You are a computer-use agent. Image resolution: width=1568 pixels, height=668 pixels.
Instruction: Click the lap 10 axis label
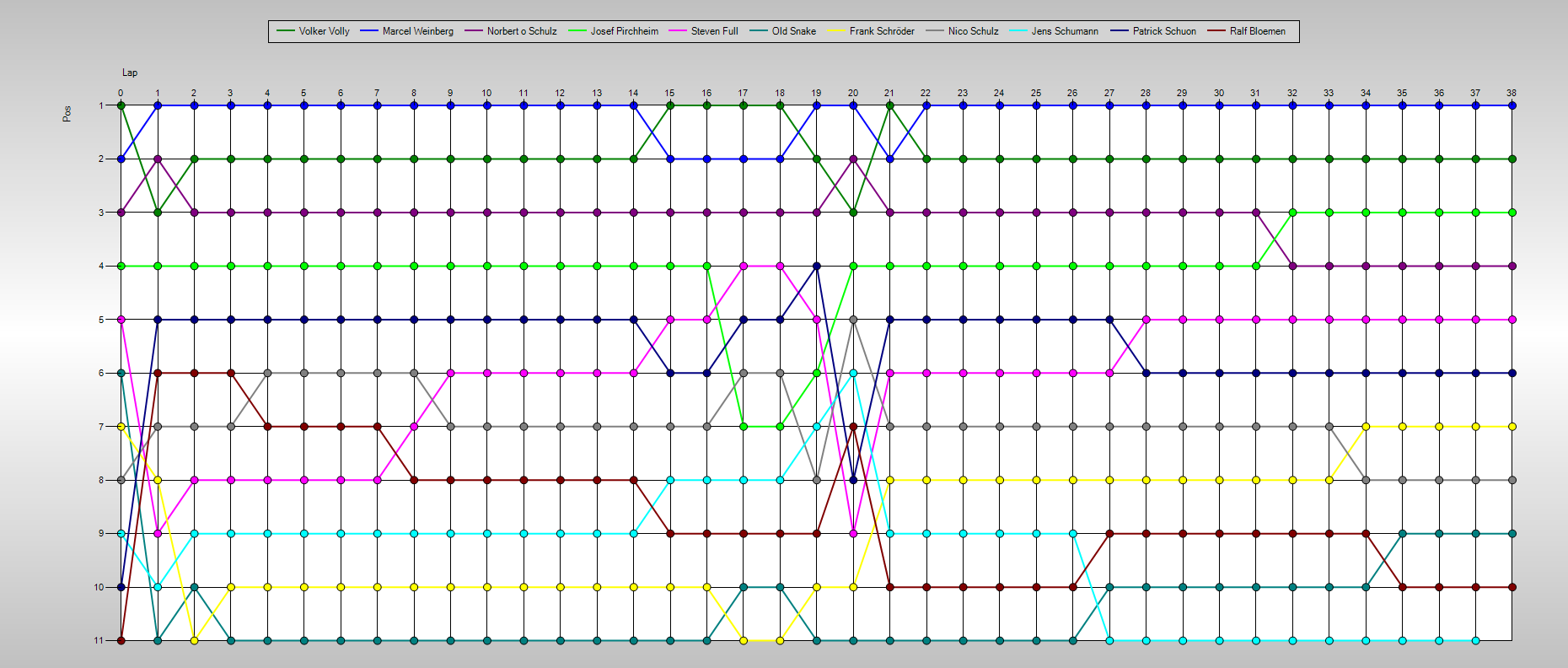[486, 93]
